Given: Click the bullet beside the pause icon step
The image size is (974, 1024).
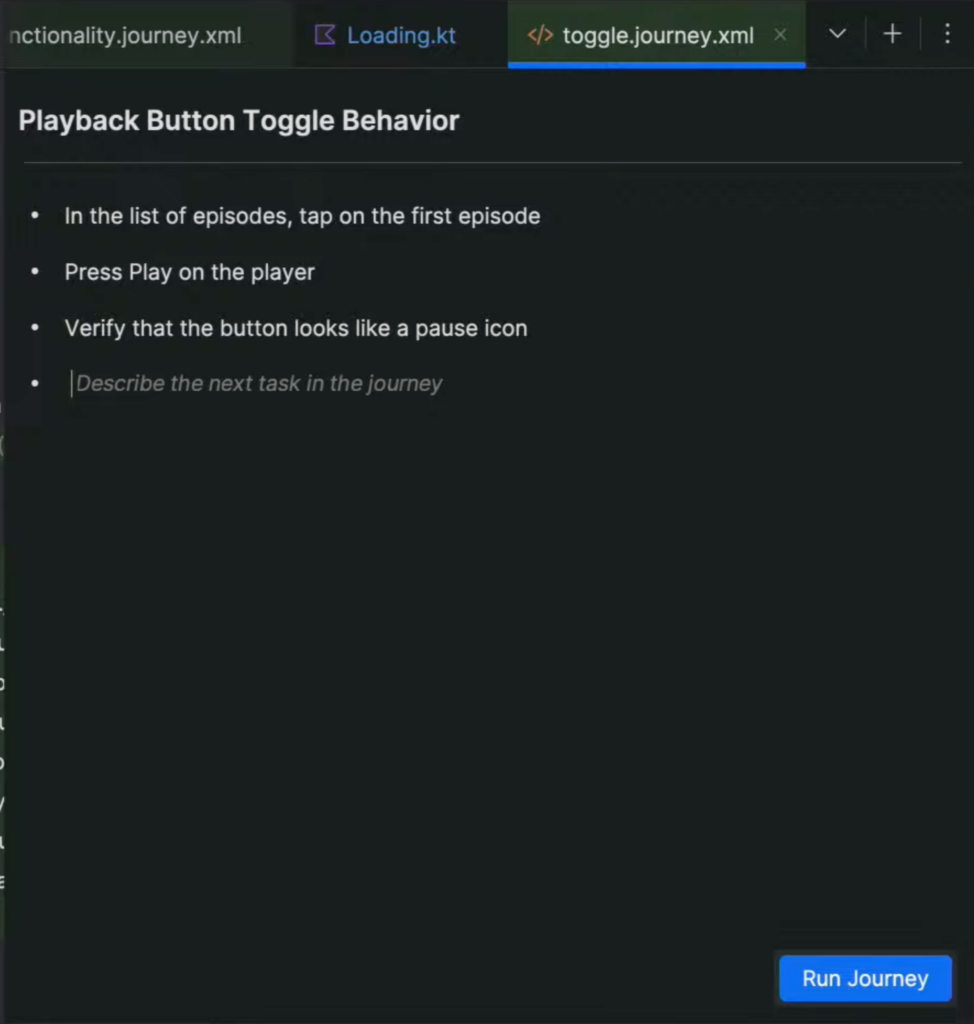Looking at the screenshot, I should (x=36, y=328).
